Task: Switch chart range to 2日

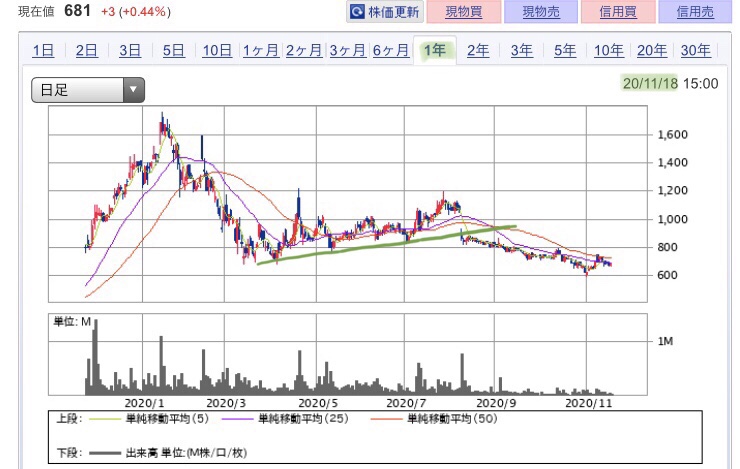Action: 86,50
